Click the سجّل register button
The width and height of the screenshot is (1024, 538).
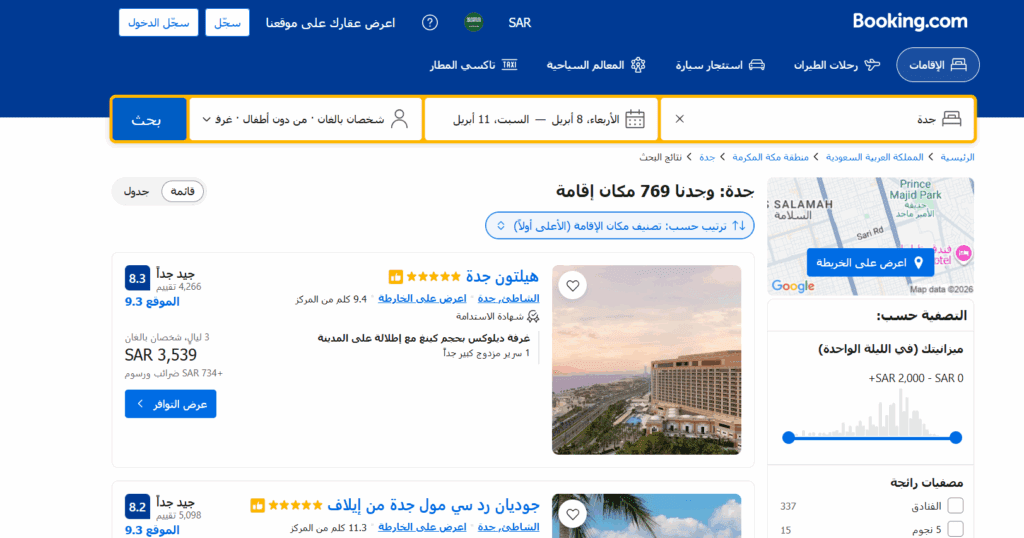pyautogui.click(x=227, y=23)
